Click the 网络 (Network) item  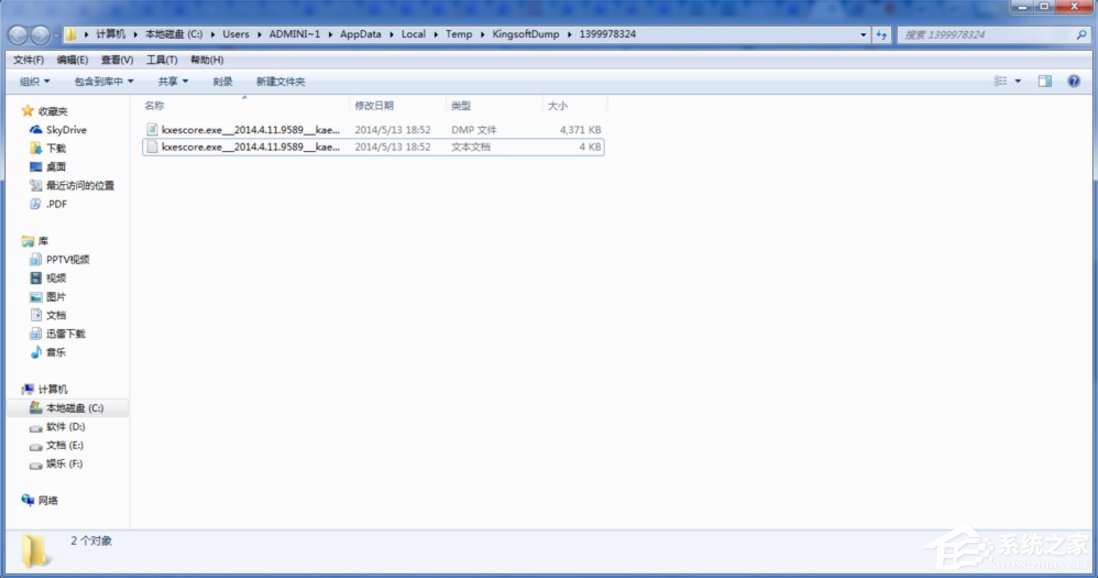(50, 500)
